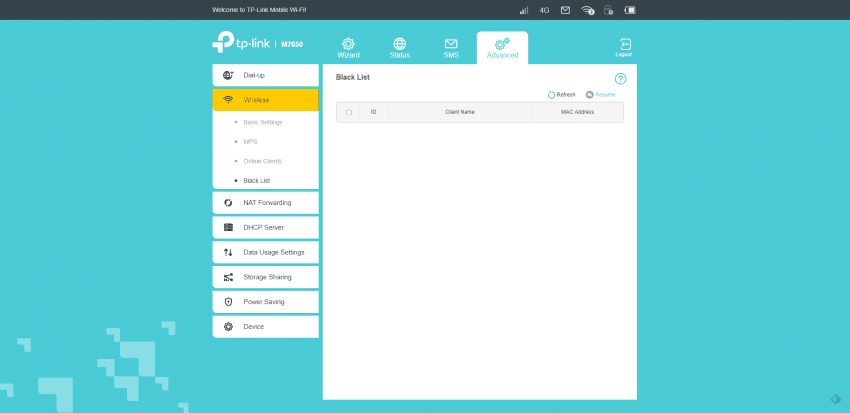Switch to the Status tab
The height and width of the screenshot is (413, 850).
400,48
